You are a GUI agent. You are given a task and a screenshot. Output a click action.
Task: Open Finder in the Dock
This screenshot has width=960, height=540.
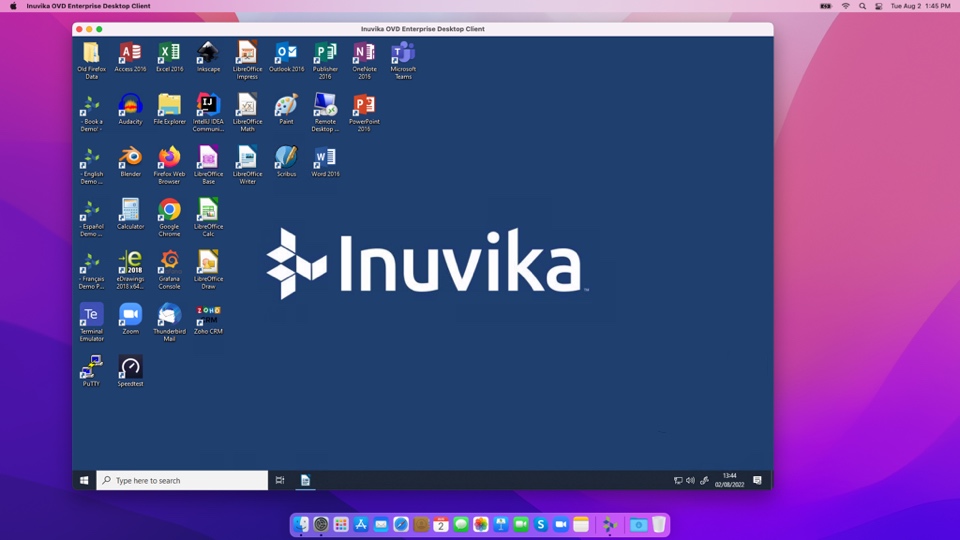click(x=301, y=525)
